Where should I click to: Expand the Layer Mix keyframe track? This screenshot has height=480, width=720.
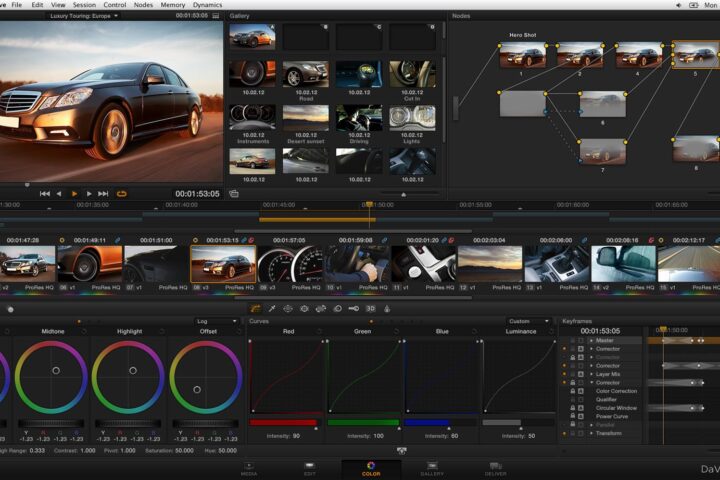pyautogui.click(x=591, y=374)
